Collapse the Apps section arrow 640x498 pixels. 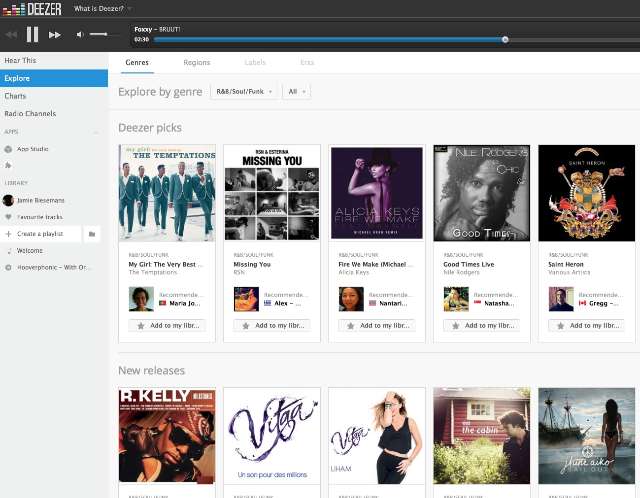coord(96,132)
